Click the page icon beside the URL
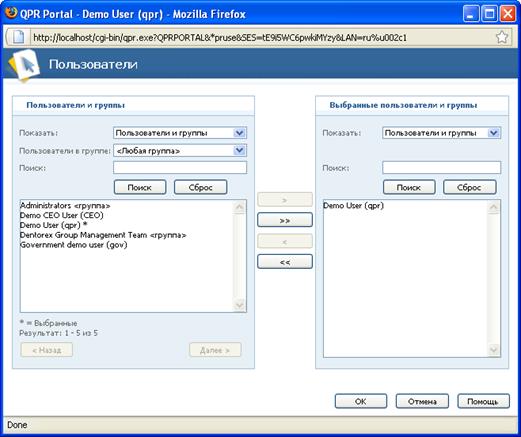Viewport: 521px width, 437px height. (18, 37)
